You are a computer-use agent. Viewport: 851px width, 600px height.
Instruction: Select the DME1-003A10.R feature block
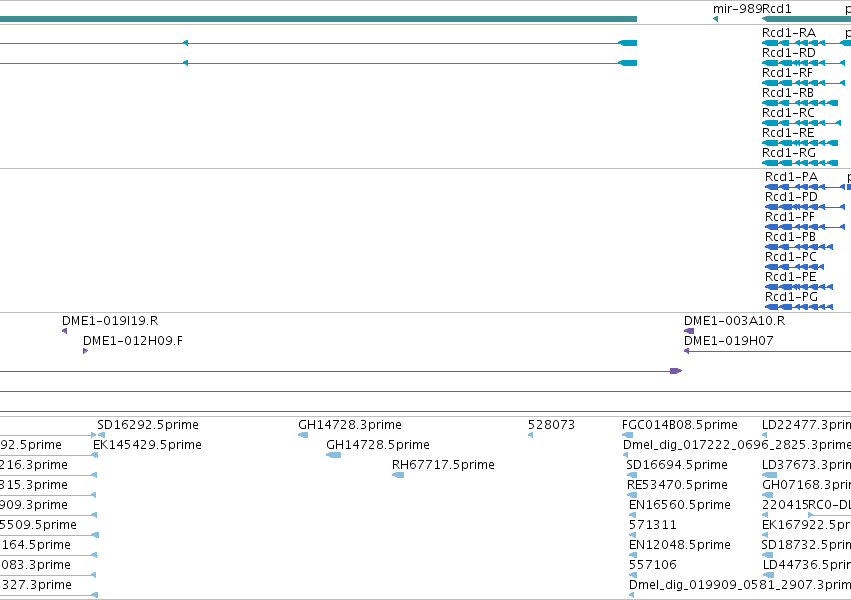click(689, 331)
